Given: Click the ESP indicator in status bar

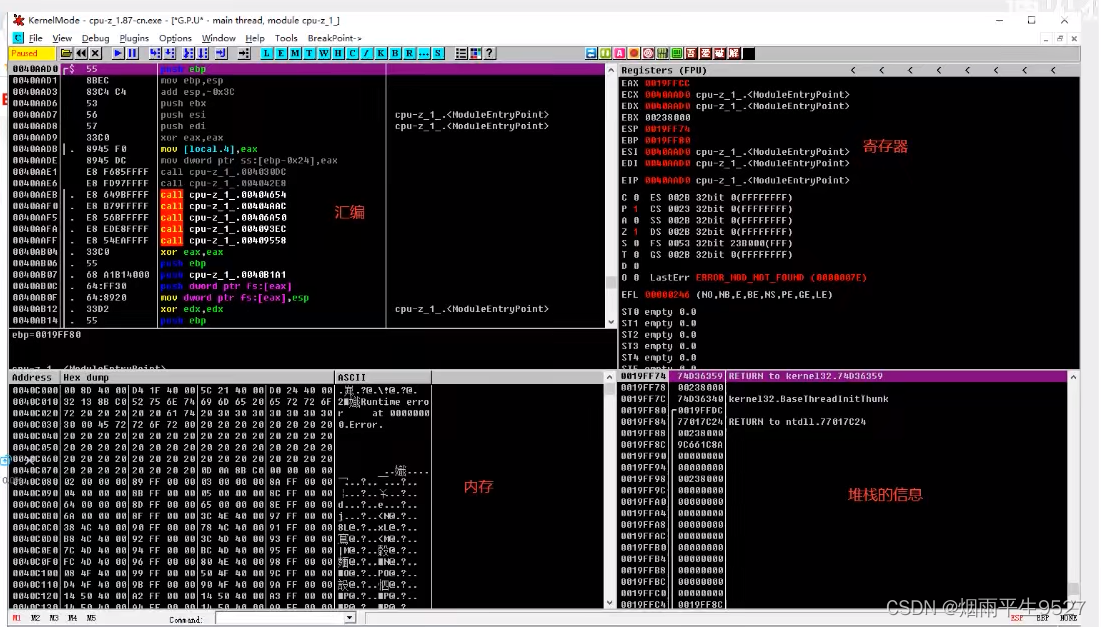Looking at the screenshot, I should pyautogui.click(x=1016, y=618).
